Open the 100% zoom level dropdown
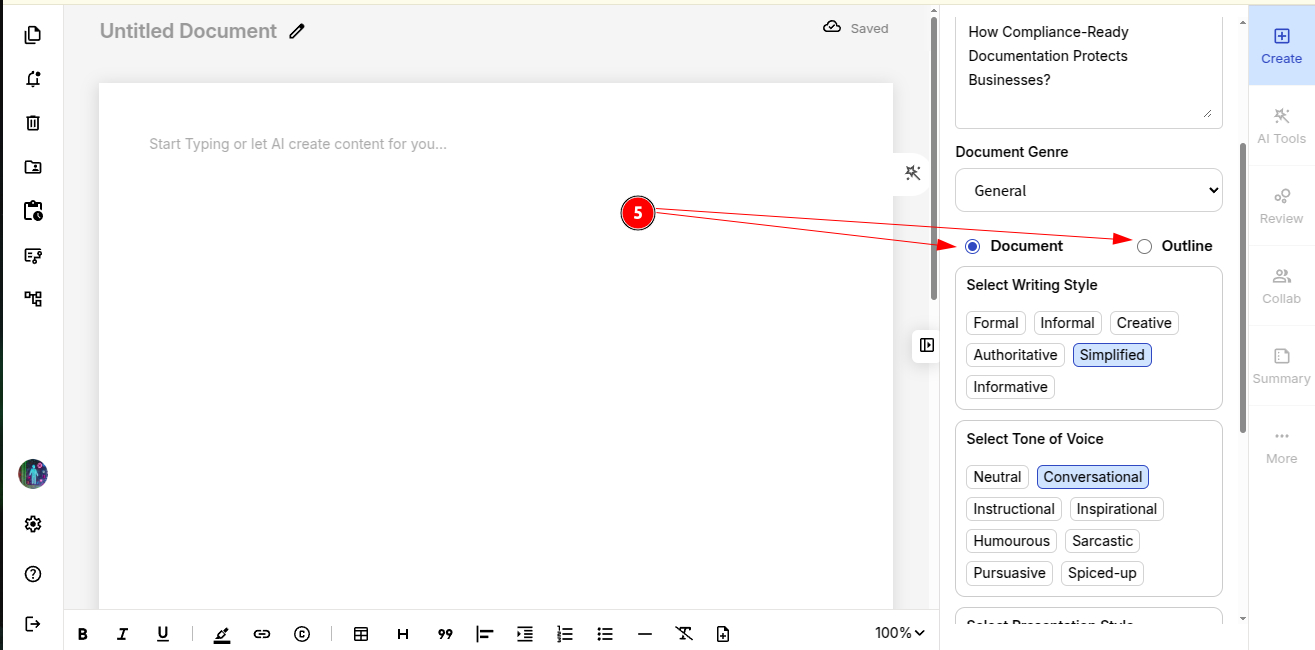 [899, 633]
